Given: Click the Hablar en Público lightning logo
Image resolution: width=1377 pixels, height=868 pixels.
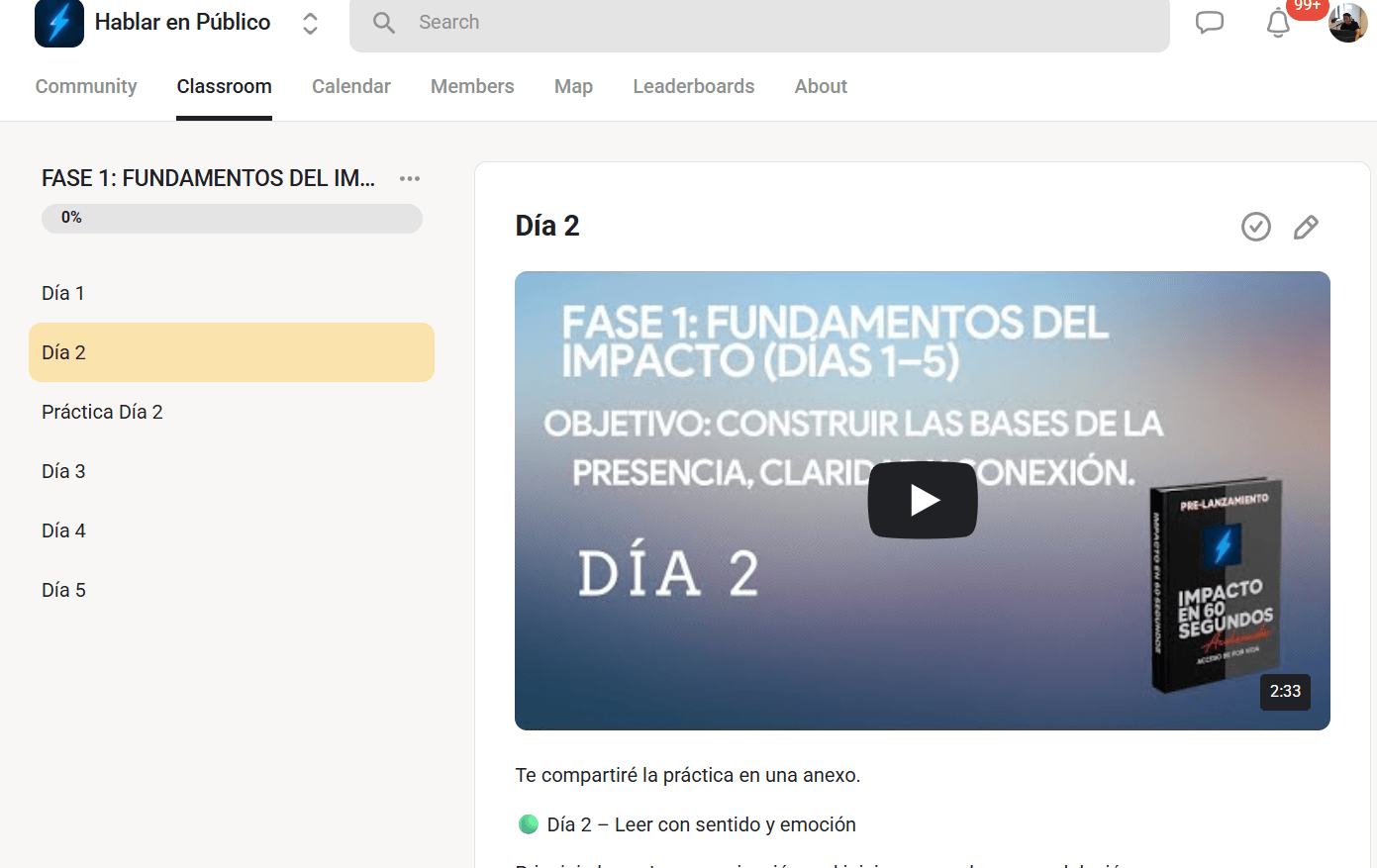Looking at the screenshot, I should (x=59, y=23).
